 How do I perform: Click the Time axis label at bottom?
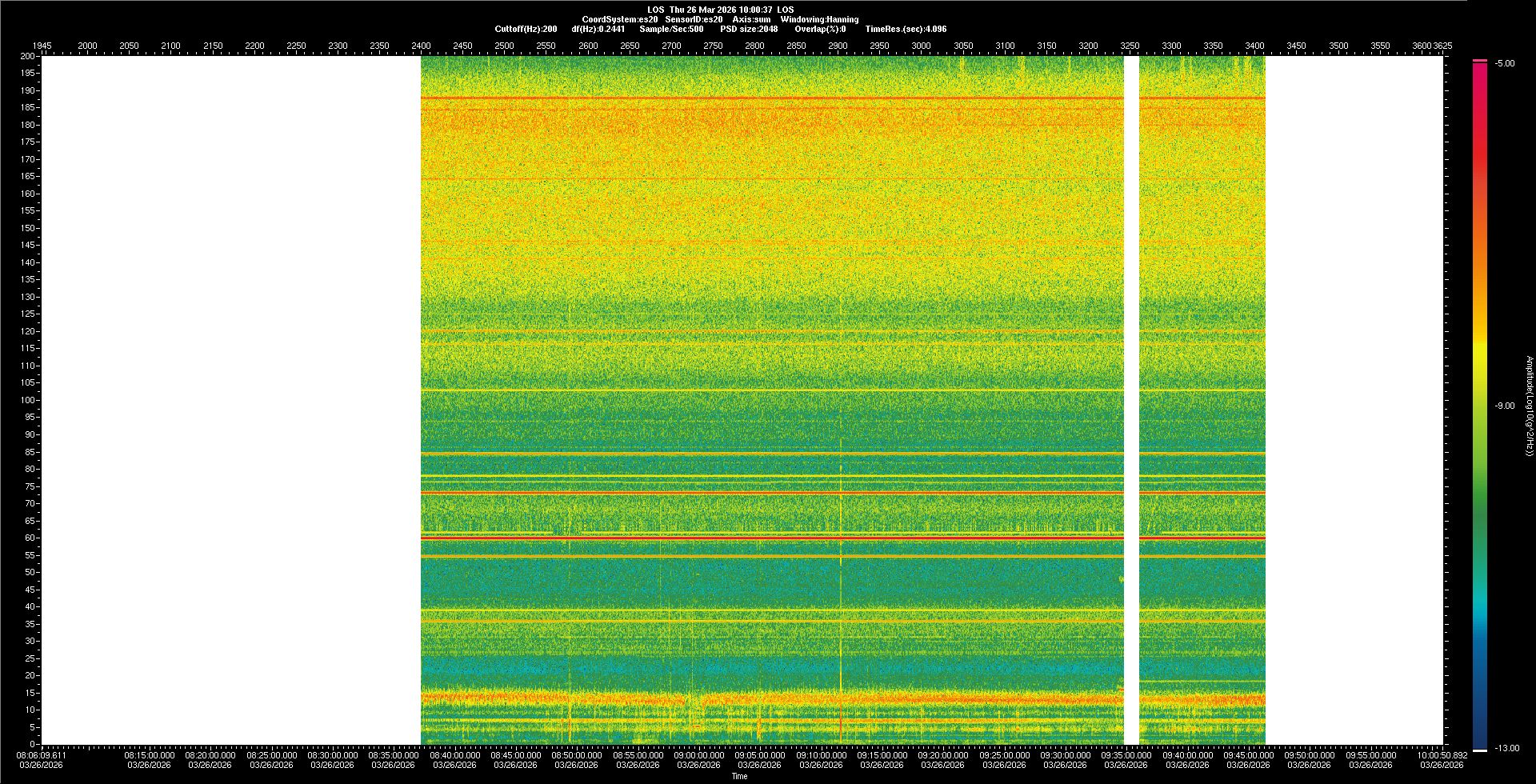click(x=739, y=776)
